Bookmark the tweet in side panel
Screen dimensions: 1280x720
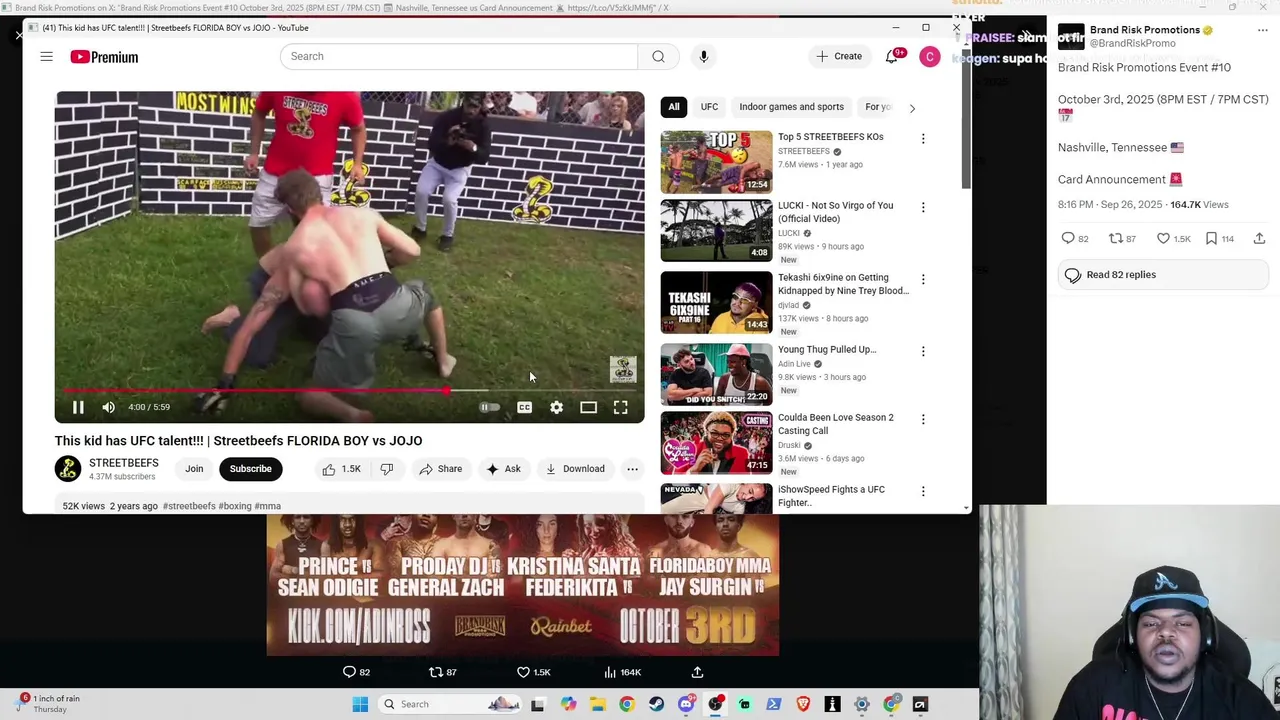tap(1220, 238)
